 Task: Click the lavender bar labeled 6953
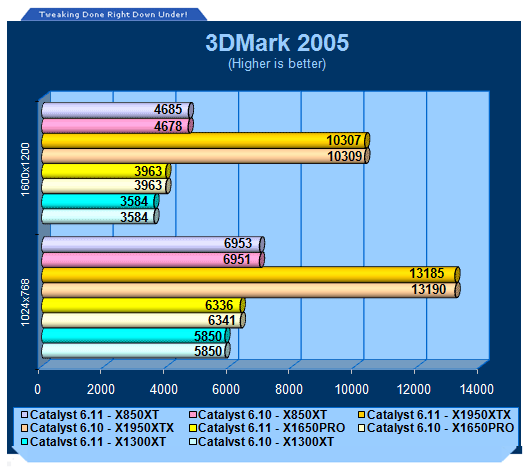tap(153, 244)
